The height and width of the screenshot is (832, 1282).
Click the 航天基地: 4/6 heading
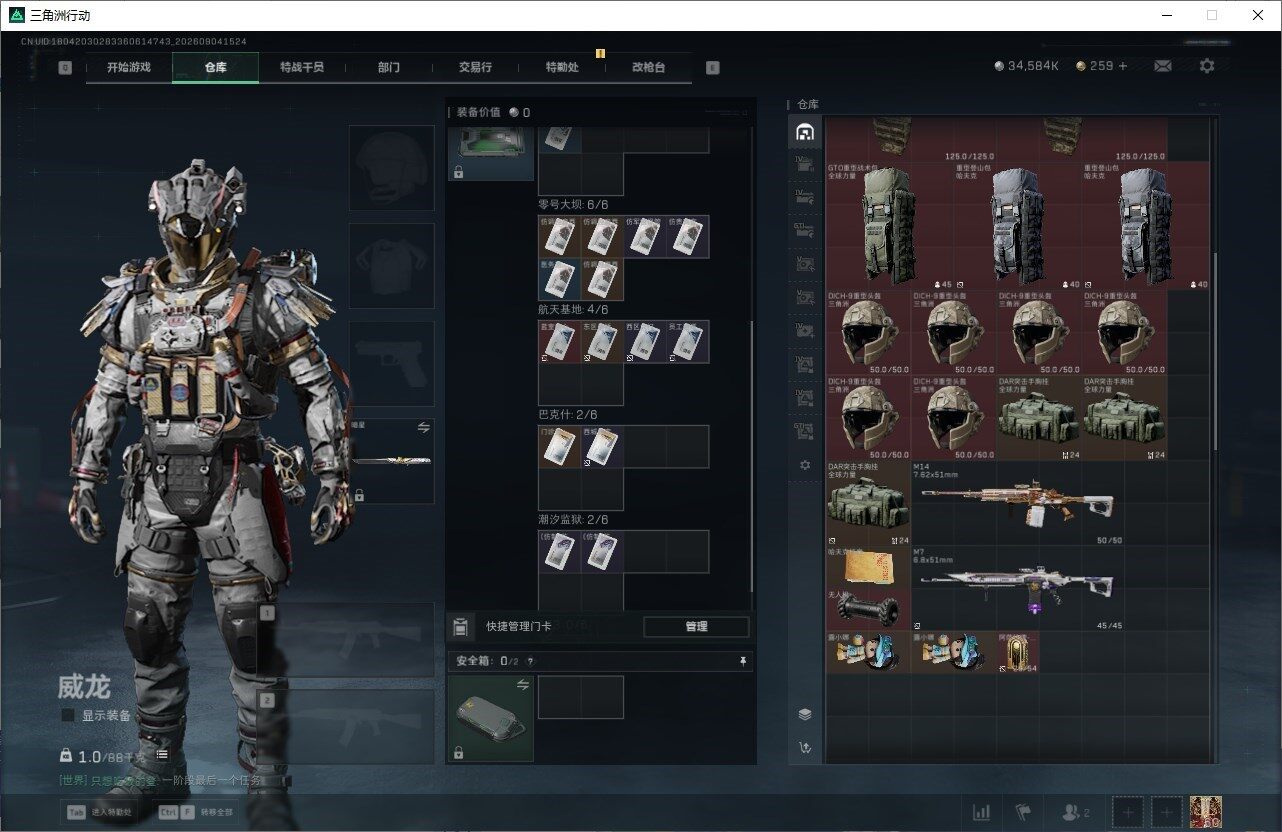[x=573, y=310]
